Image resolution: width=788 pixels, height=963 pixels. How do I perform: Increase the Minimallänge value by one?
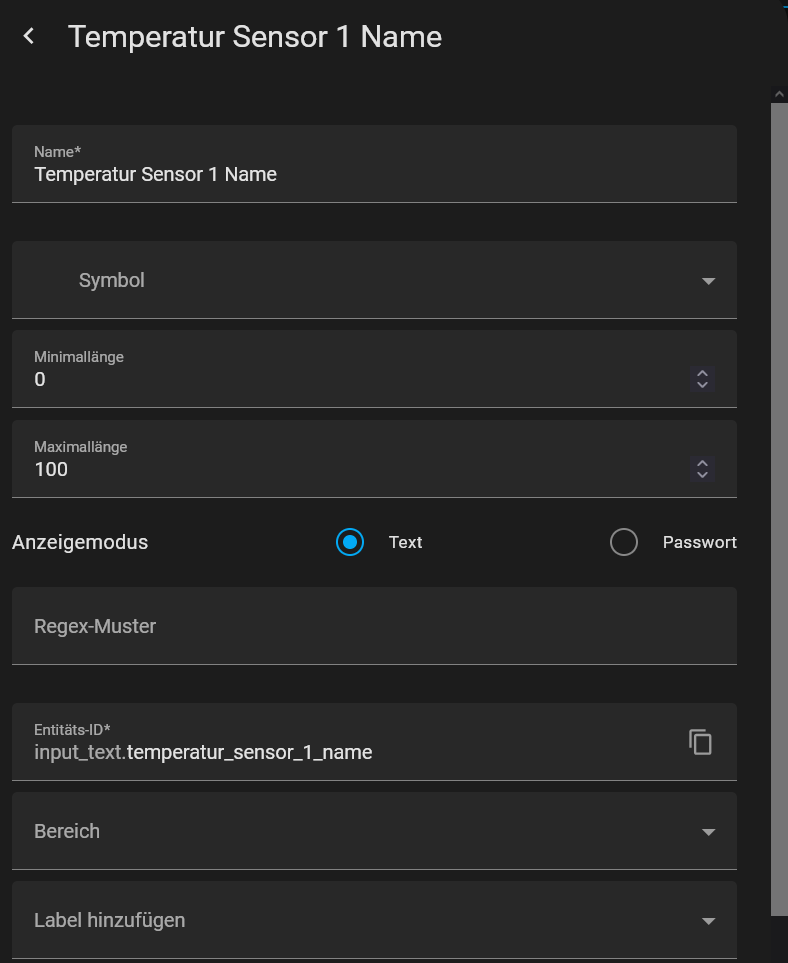(703, 373)
